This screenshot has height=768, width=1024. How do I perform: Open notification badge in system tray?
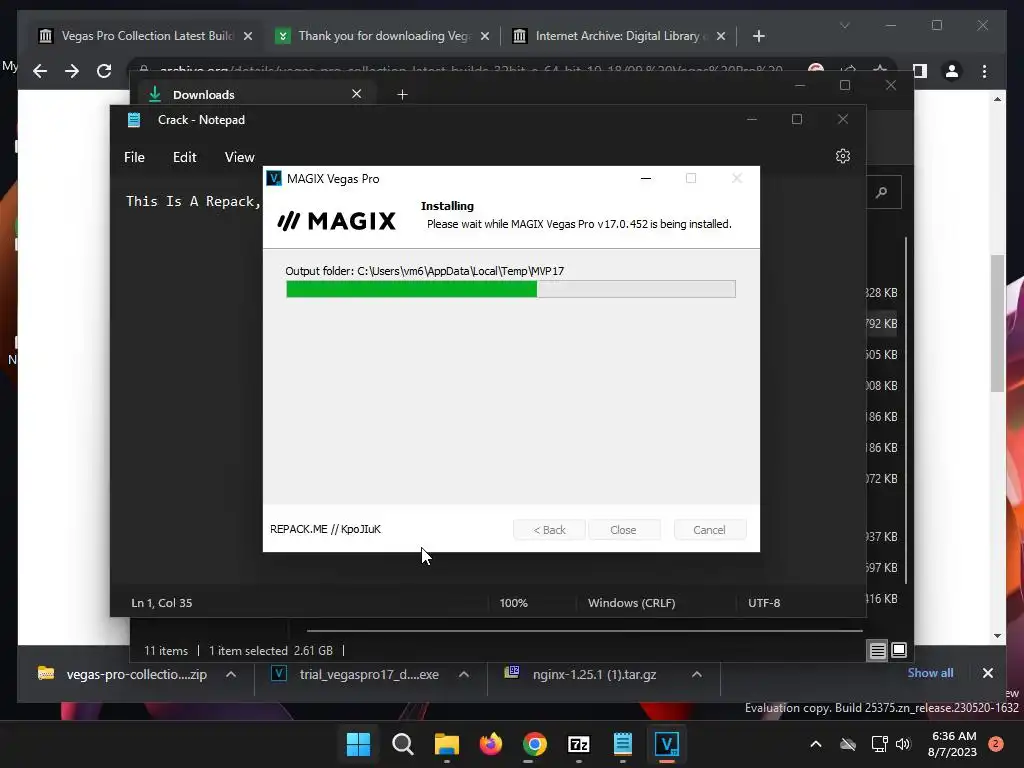[995, 744]
